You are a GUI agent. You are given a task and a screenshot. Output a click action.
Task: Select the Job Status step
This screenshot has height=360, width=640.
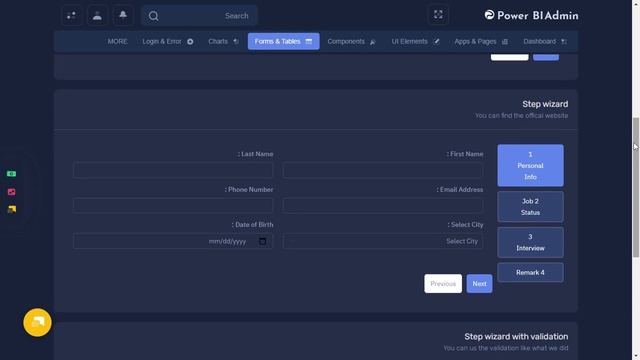tap(530, 207)
